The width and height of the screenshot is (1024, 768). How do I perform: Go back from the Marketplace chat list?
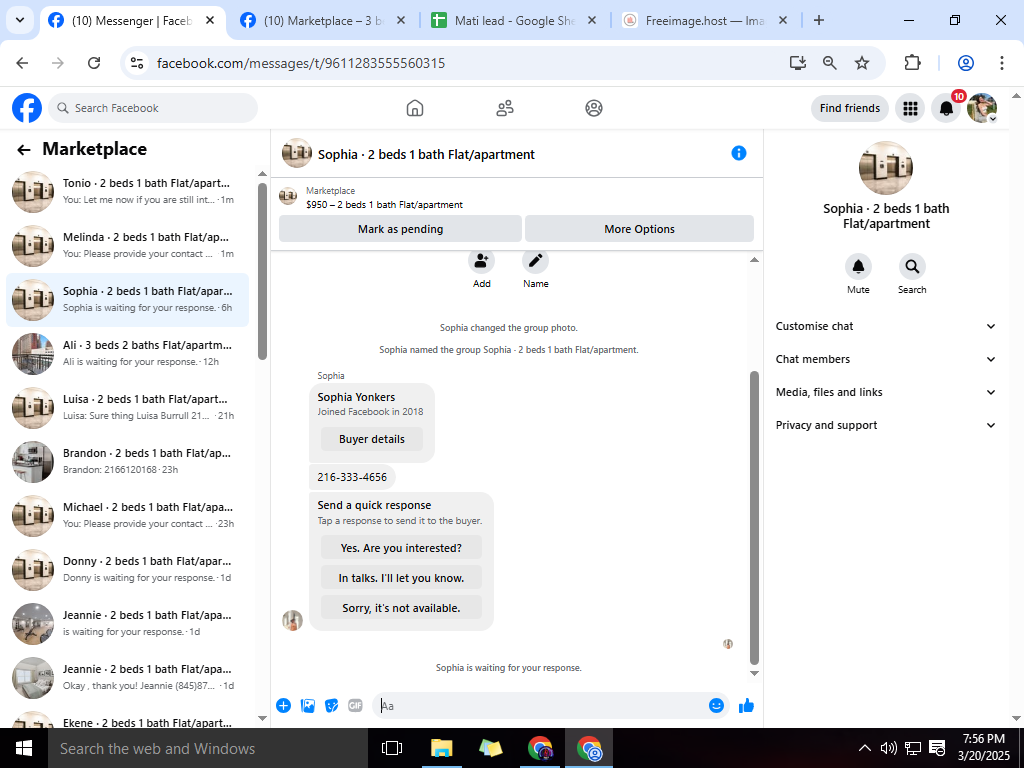[24, 150]
